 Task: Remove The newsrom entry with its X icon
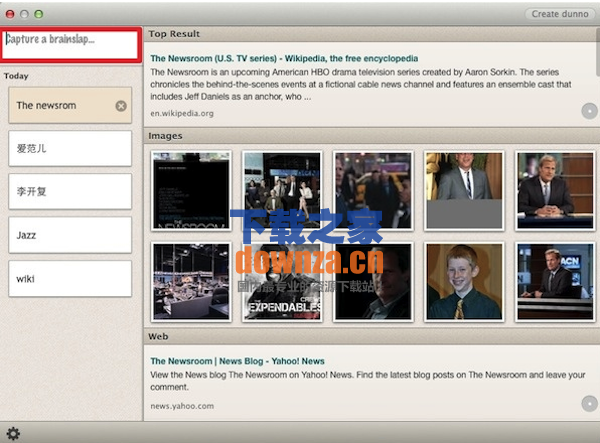121,106
